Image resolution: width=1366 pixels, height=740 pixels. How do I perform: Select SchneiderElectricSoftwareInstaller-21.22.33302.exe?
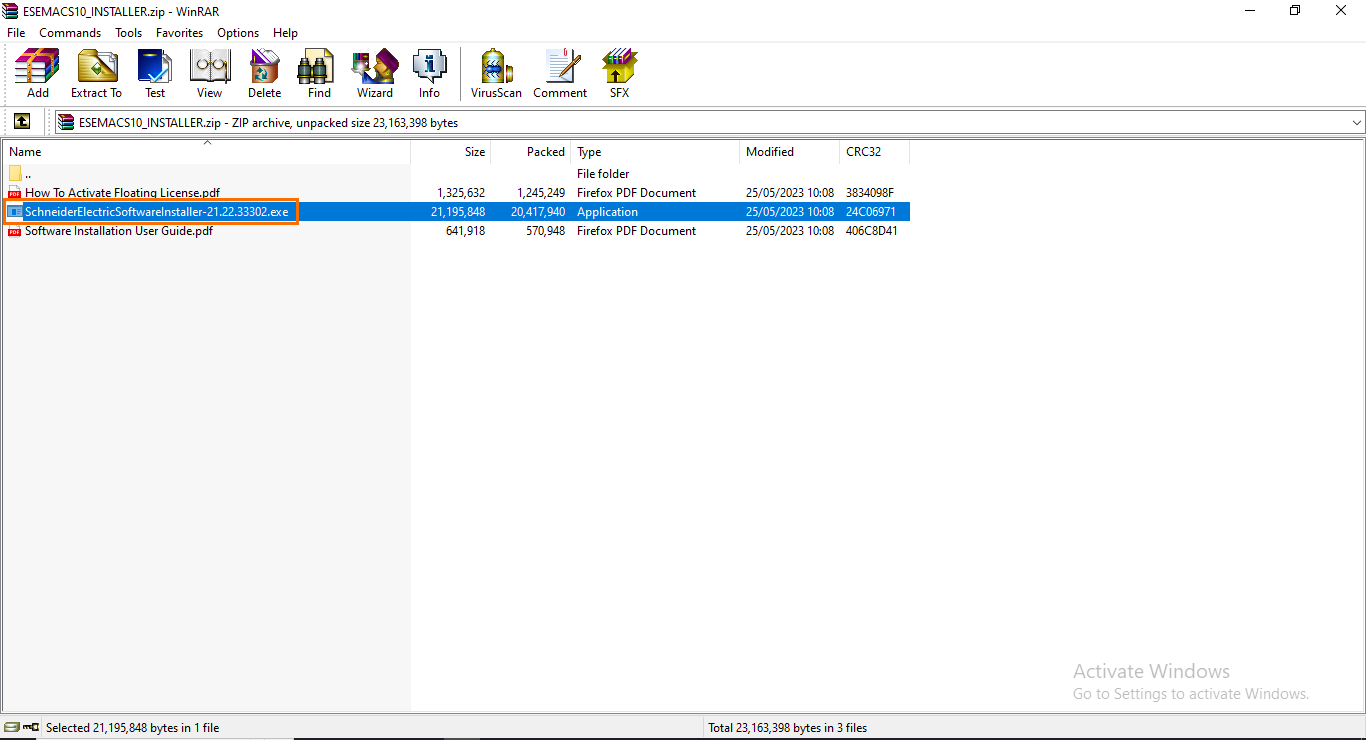pyautogui.click(x=156, y=212)
